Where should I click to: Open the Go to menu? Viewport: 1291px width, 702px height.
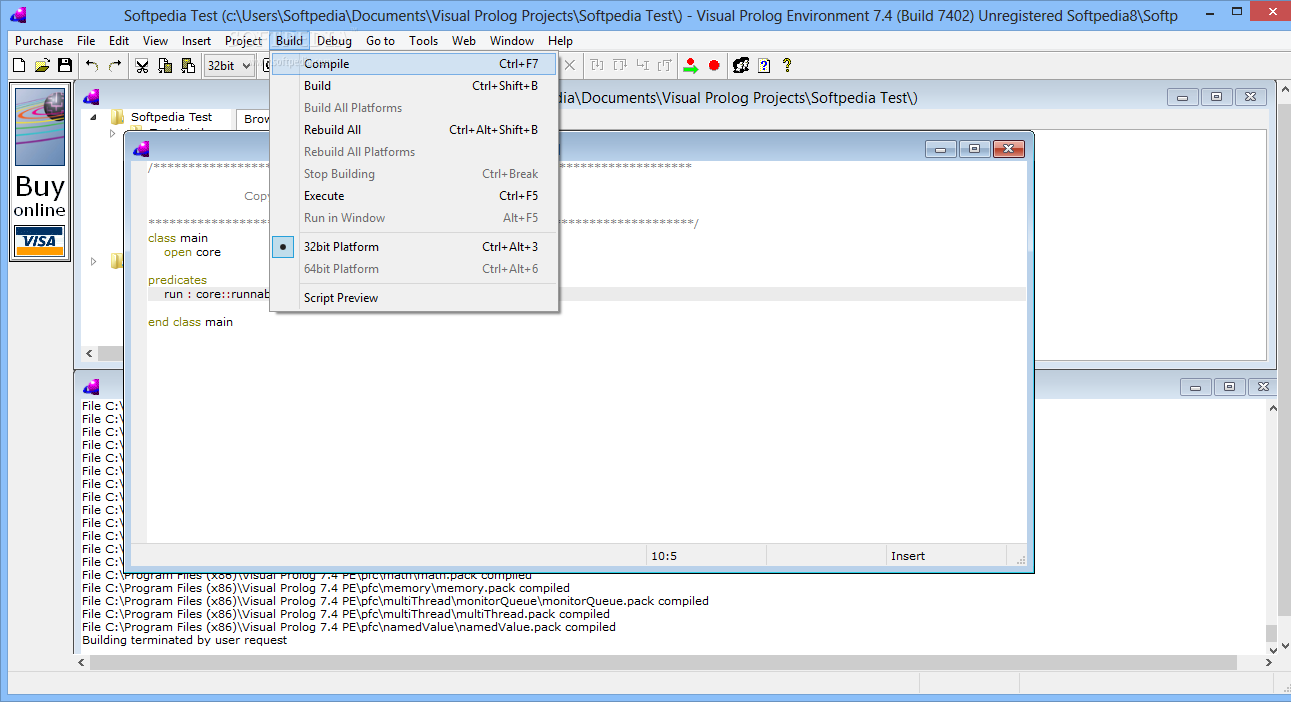click(x=380, y=41)
